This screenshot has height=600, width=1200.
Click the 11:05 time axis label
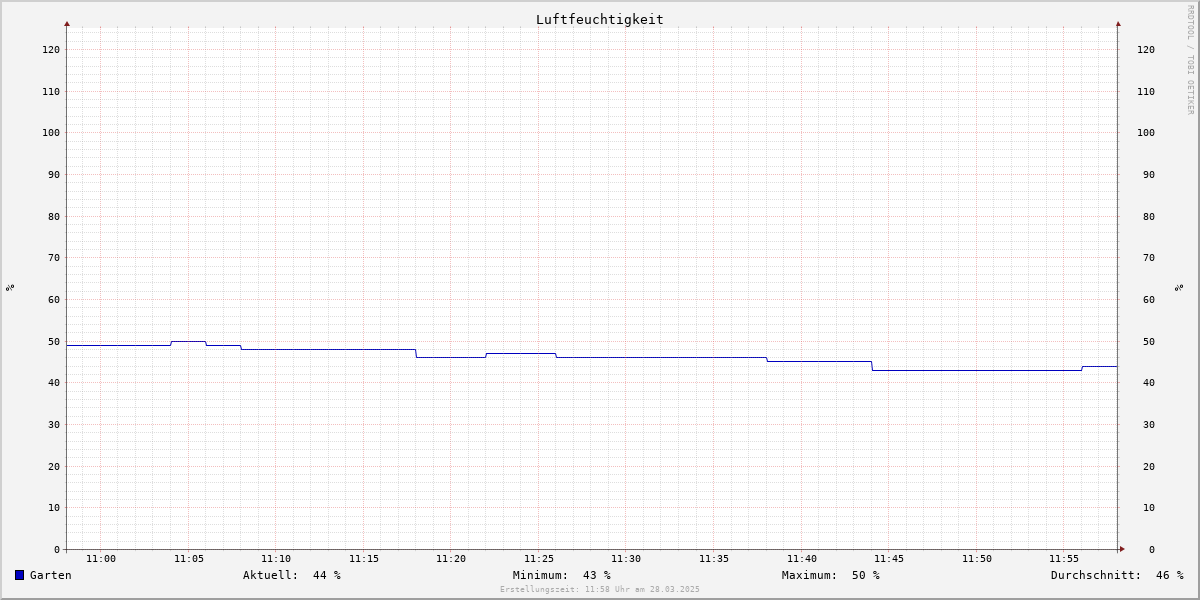coord(189,559)
